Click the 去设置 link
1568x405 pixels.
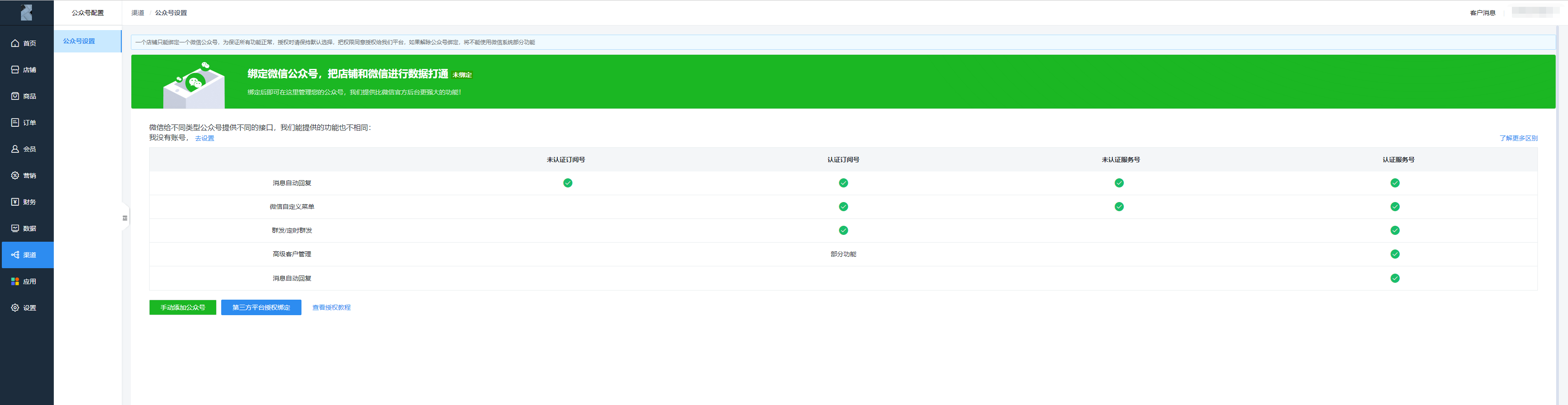tap(204, 138)
